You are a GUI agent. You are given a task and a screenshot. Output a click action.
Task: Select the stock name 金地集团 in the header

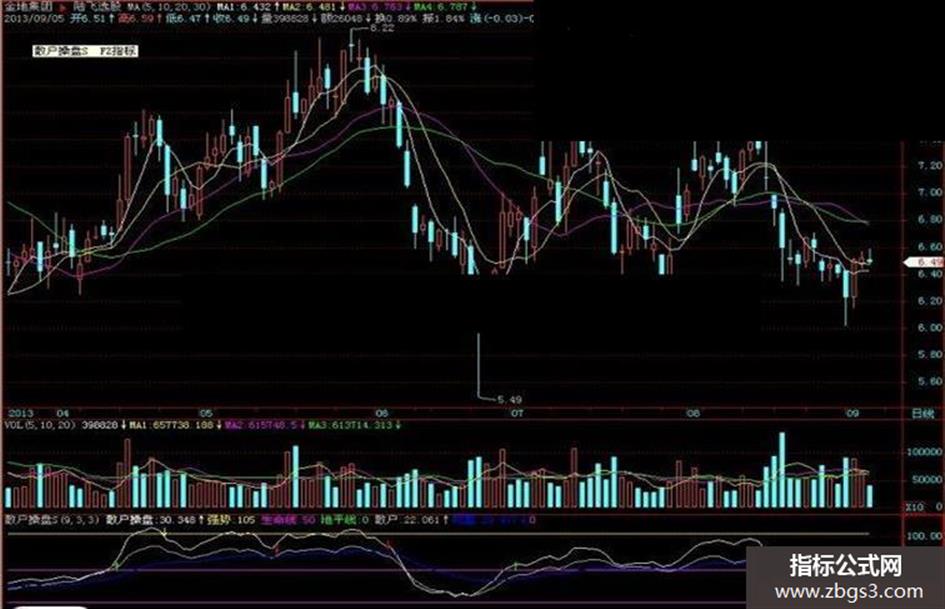coord(28,8)
